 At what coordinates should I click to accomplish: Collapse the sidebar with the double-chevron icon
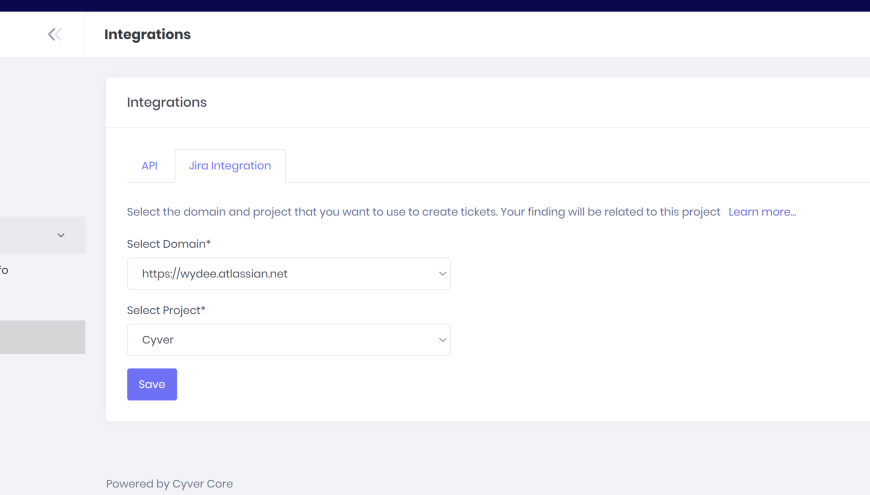(x=54, y=35)
